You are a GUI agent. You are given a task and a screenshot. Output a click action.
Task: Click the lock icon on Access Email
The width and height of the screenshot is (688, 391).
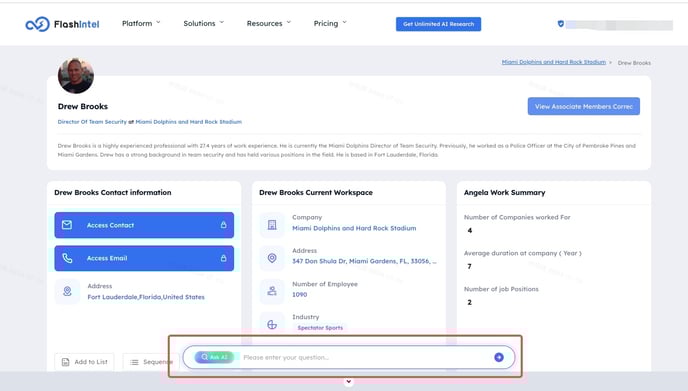223,258
